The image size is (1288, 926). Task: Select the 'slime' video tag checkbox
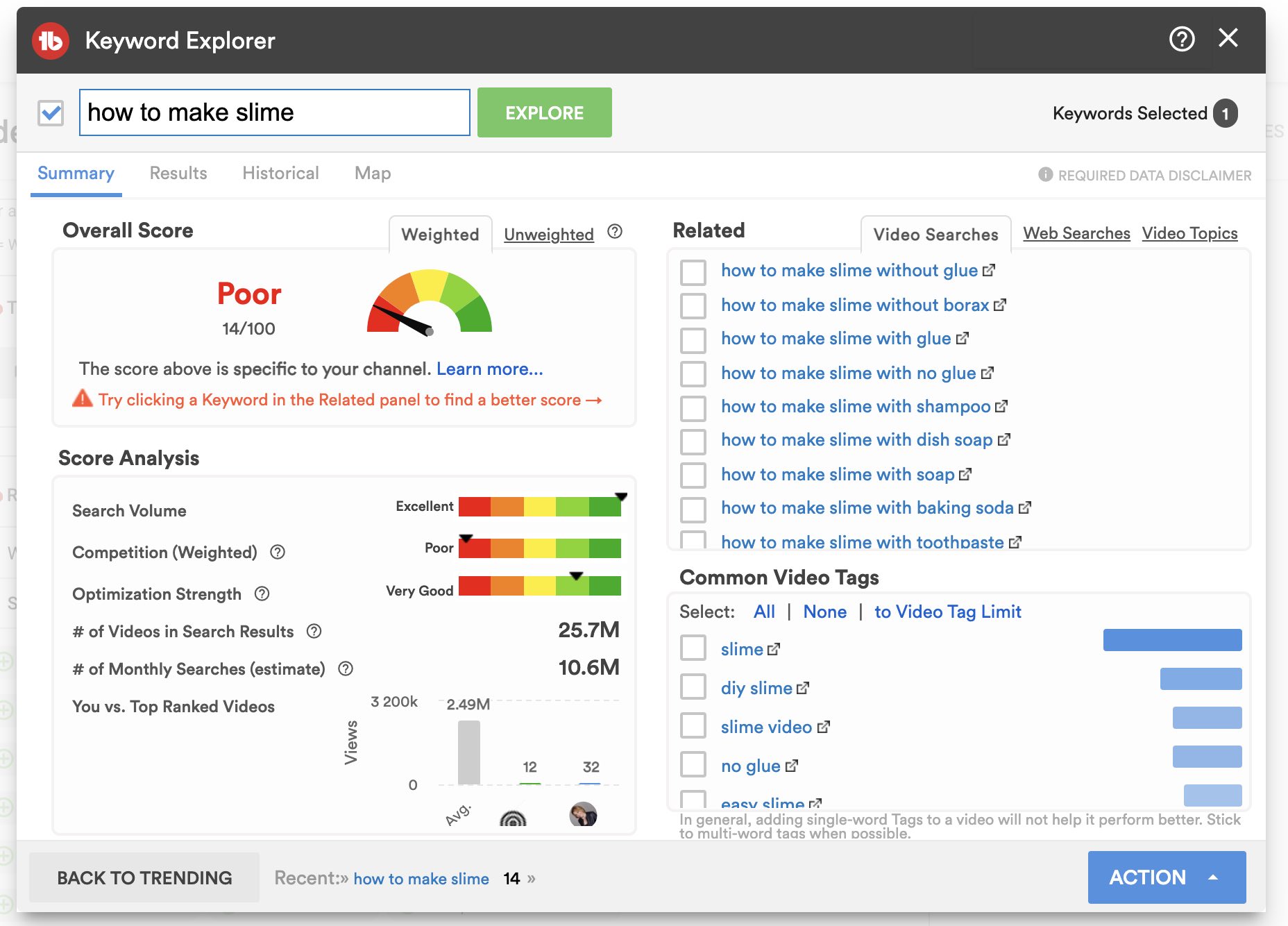[x=693, y=648]
